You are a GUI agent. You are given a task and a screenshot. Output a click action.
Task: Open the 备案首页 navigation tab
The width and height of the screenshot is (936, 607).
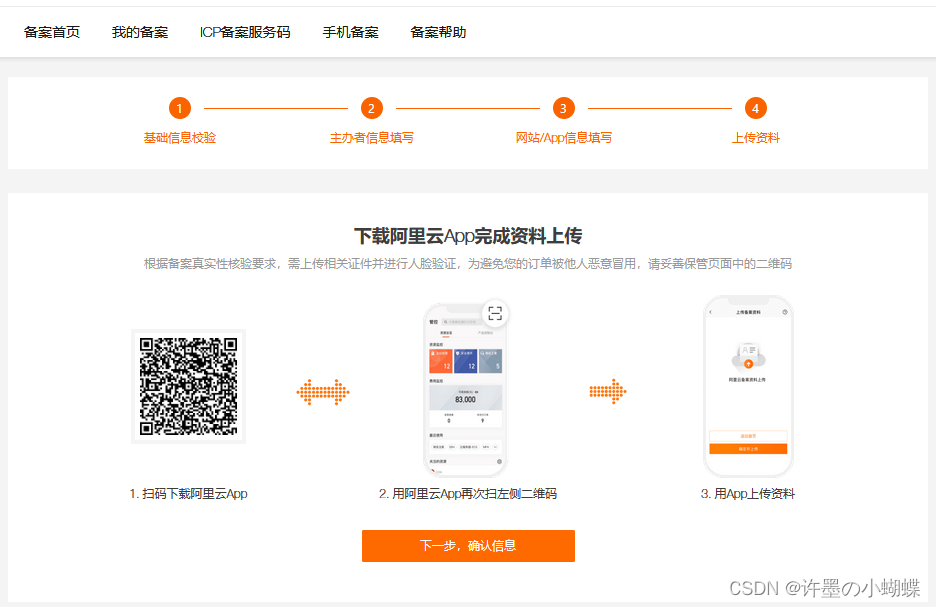coord(52,32)
